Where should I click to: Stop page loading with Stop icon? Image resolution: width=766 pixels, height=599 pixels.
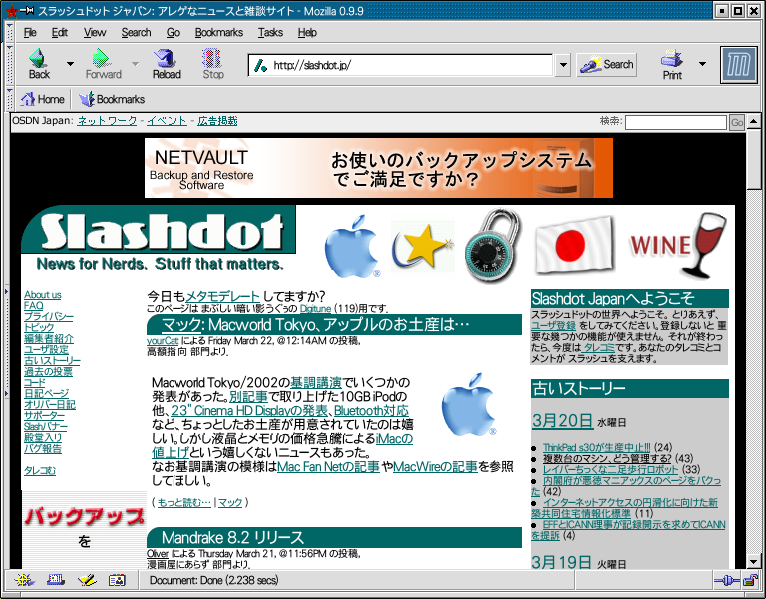tap(213, 64)
